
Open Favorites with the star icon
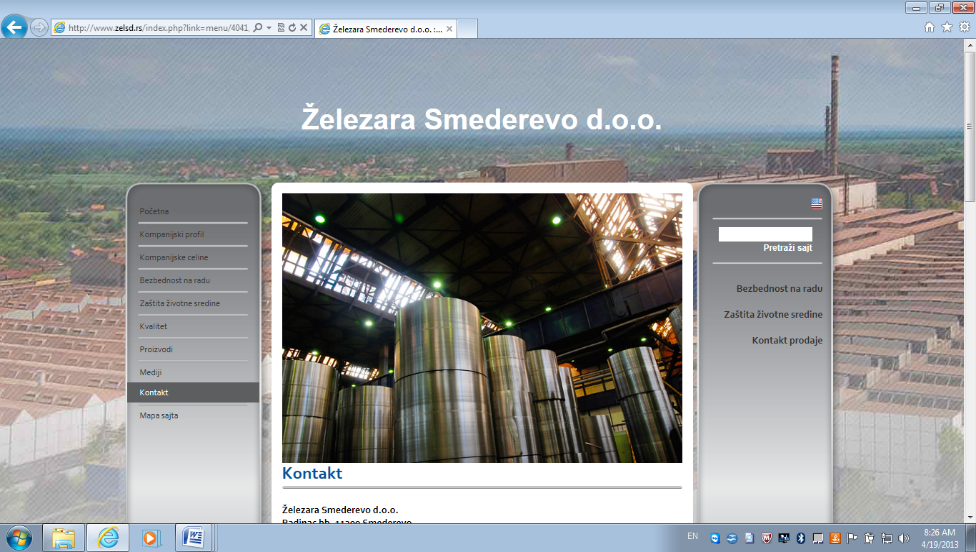[x=946, y=28]
